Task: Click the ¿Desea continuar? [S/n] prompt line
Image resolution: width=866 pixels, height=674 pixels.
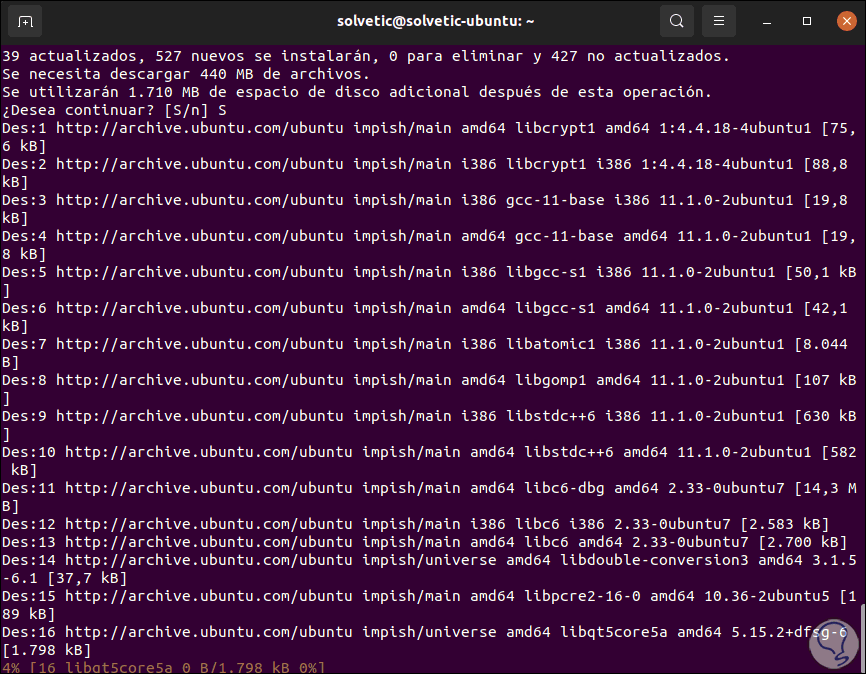Action: point(110,110)
